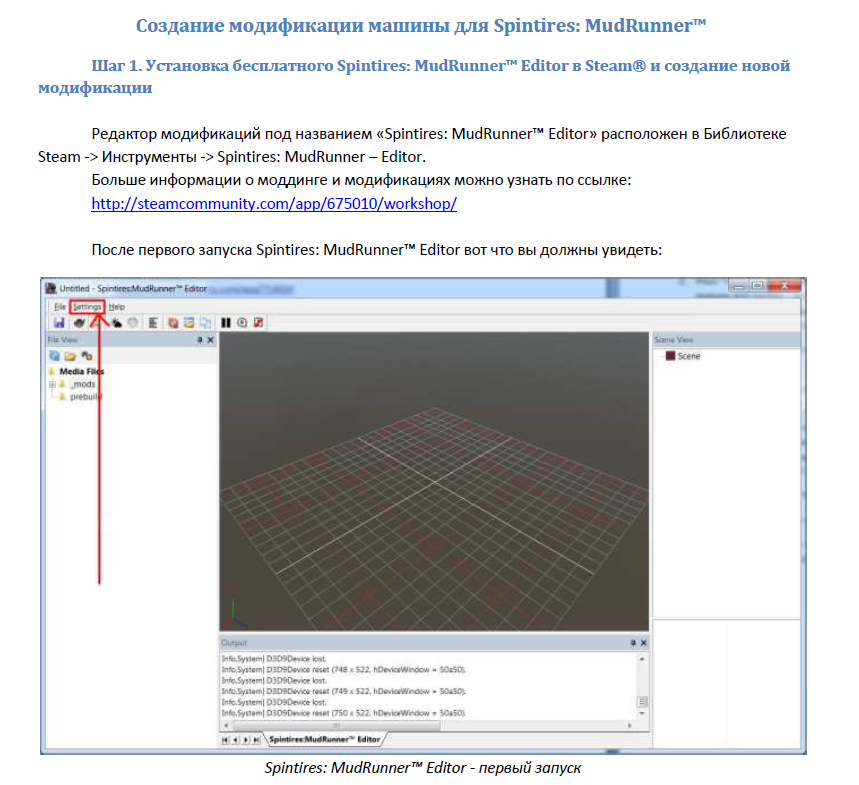Click the list-lines icon in the toolbar
Viewport: 859px width, 785px height.
coord(153,323)
